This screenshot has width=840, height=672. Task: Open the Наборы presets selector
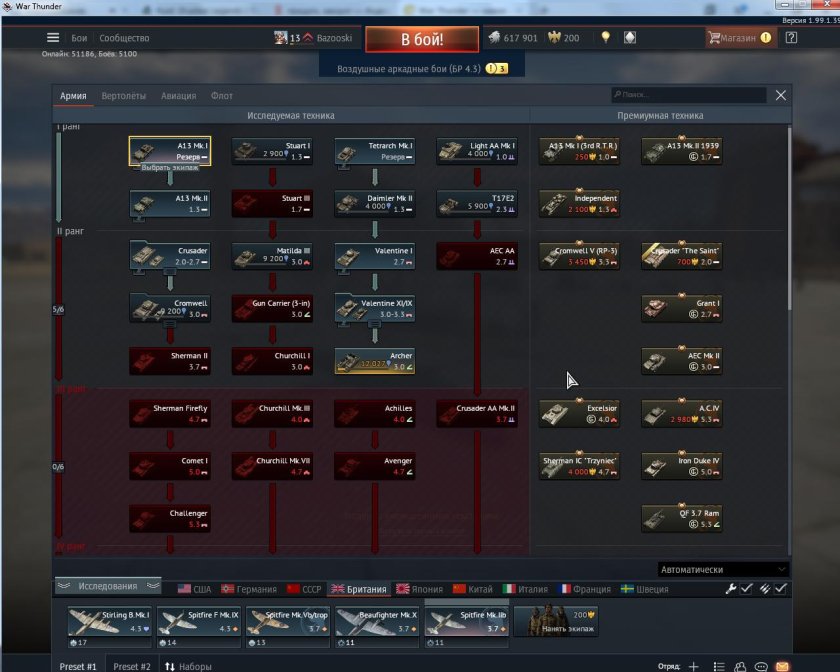coord(188,666)
